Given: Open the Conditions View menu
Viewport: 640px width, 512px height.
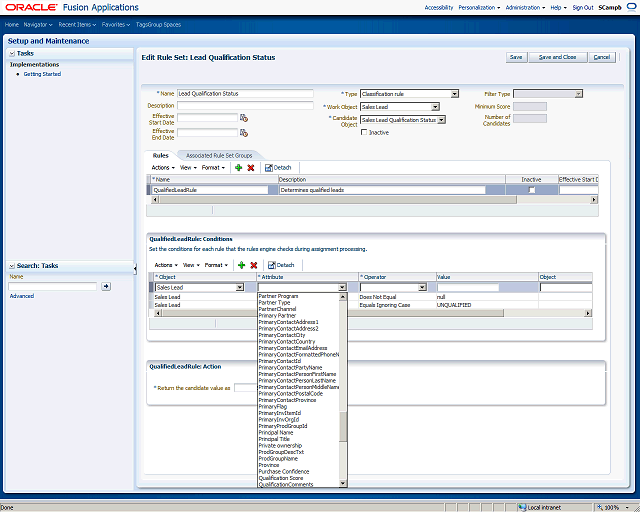Looking at the screenshot, I should (x=191, y=265).
